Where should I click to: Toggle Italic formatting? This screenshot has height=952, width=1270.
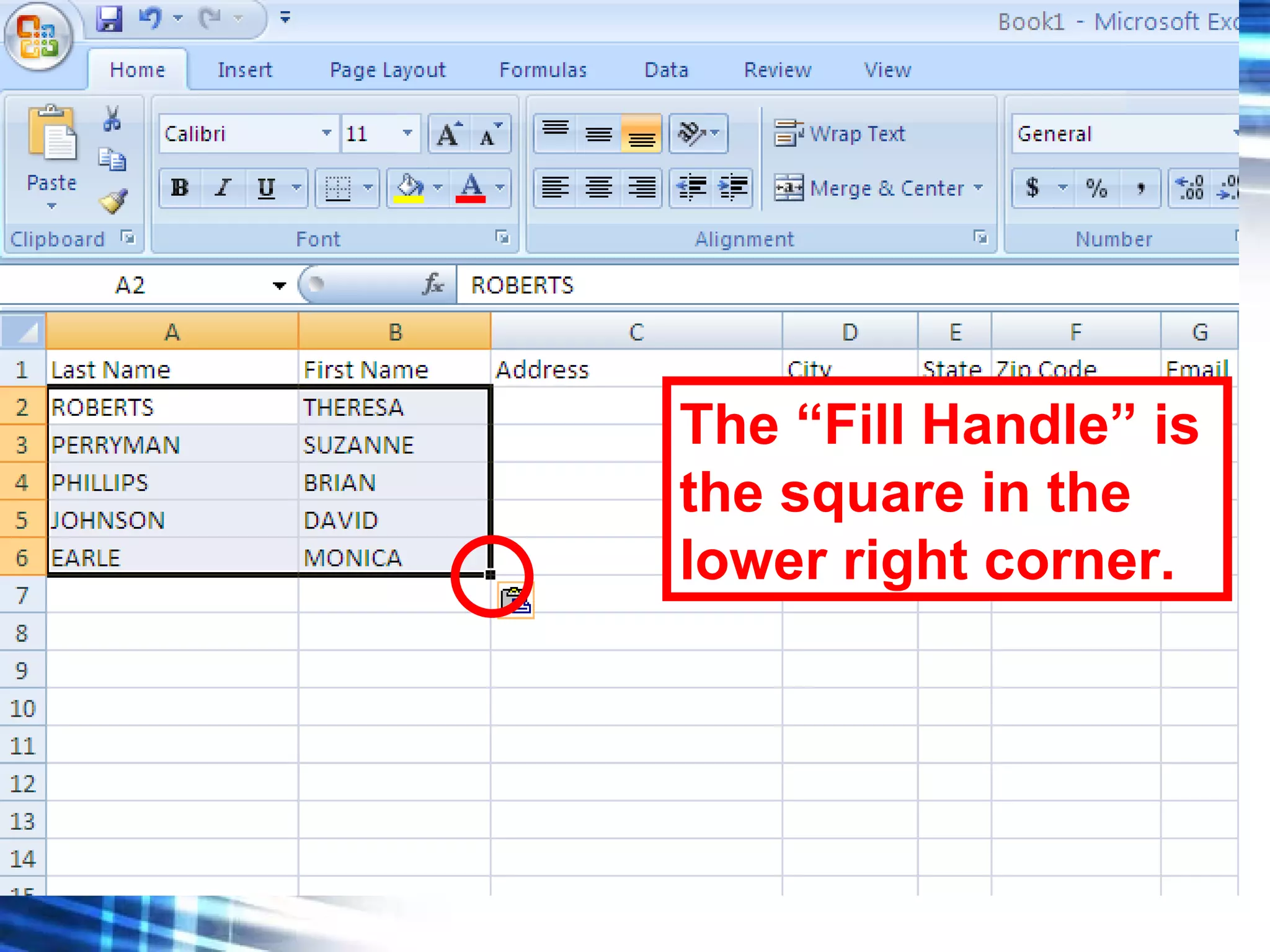pos(223,188)
